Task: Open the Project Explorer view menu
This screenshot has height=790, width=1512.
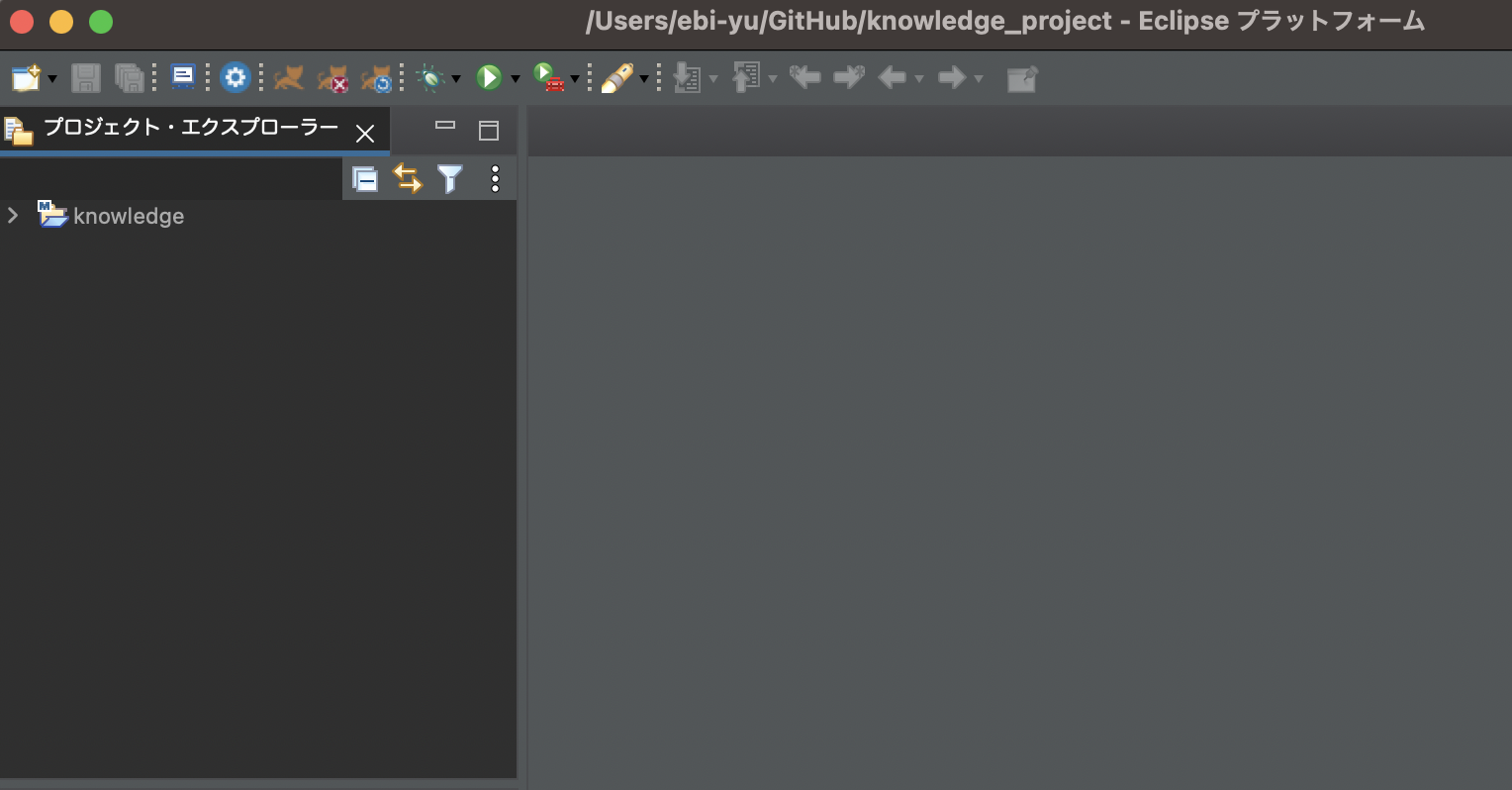Action: (494, 178)
